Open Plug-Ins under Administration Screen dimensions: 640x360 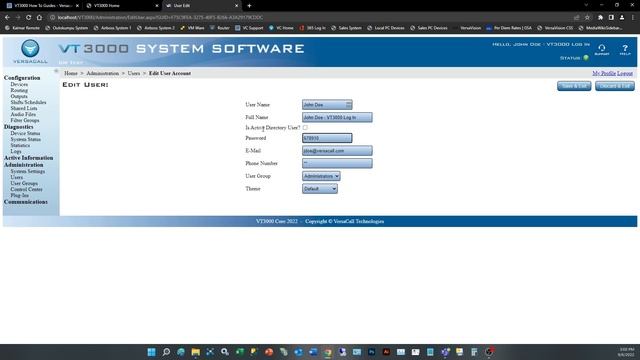20,196
